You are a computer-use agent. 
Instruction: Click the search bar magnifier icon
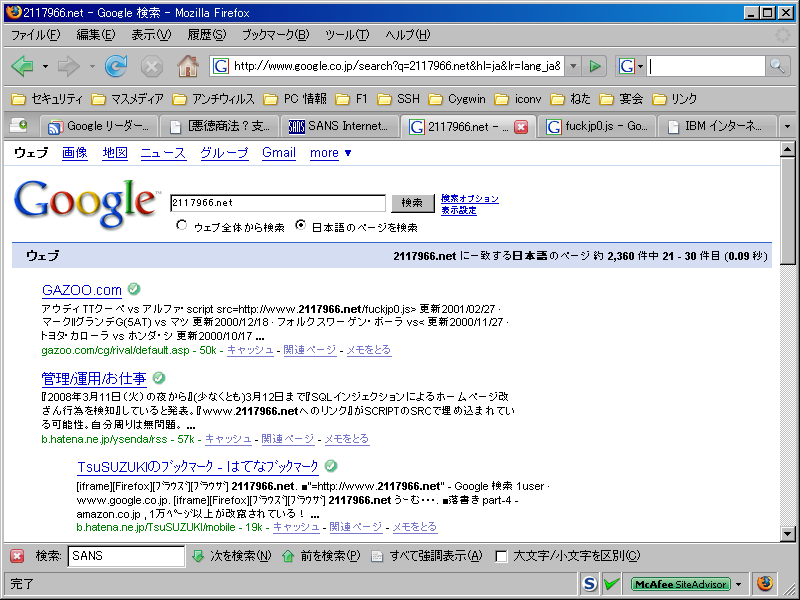pos(777,66)
